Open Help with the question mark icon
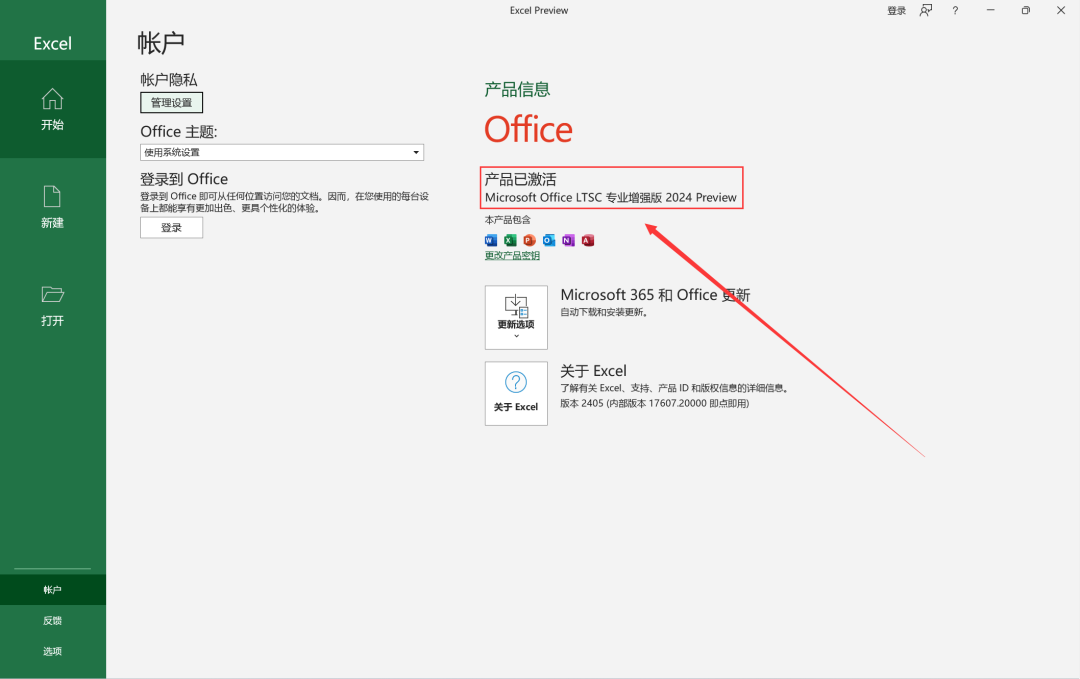This screenshot has height=679, width=1080. click(x=955, y=11)
